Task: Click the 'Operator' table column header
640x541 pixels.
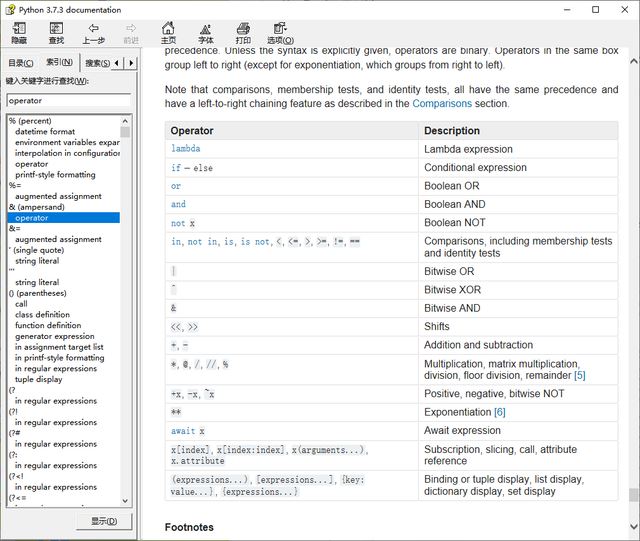Action: (292, 131)
